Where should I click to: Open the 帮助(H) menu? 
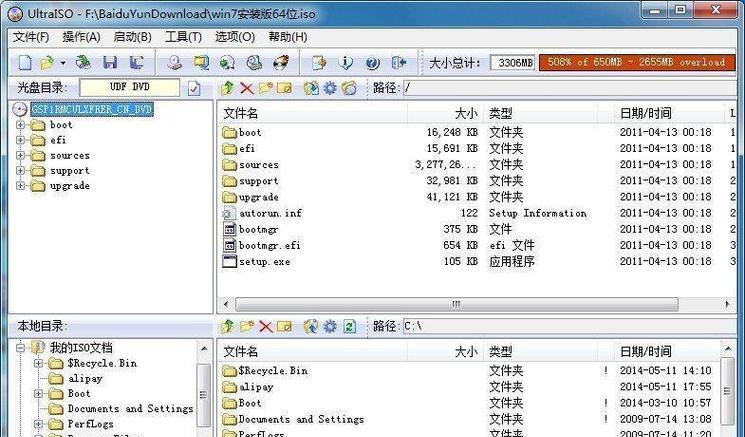click(x=287, y=37)
